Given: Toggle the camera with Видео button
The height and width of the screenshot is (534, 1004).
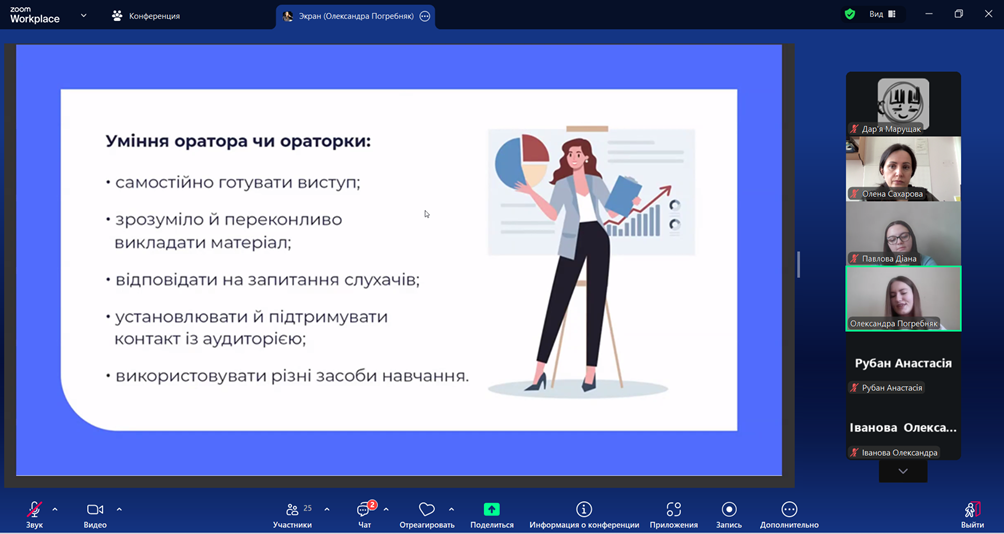Looking at the screenshot, I should click(x=95, y=514).
